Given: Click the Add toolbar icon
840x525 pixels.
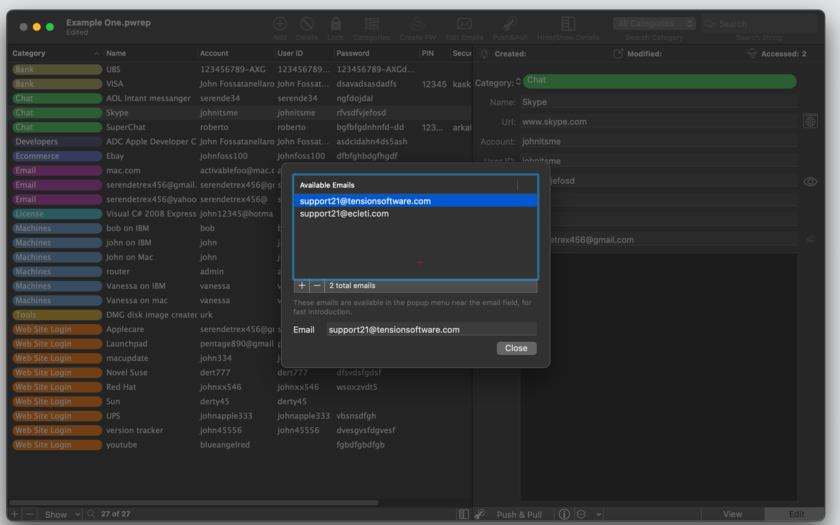Looking at the screenshot, I should click(x=280, y=24).
